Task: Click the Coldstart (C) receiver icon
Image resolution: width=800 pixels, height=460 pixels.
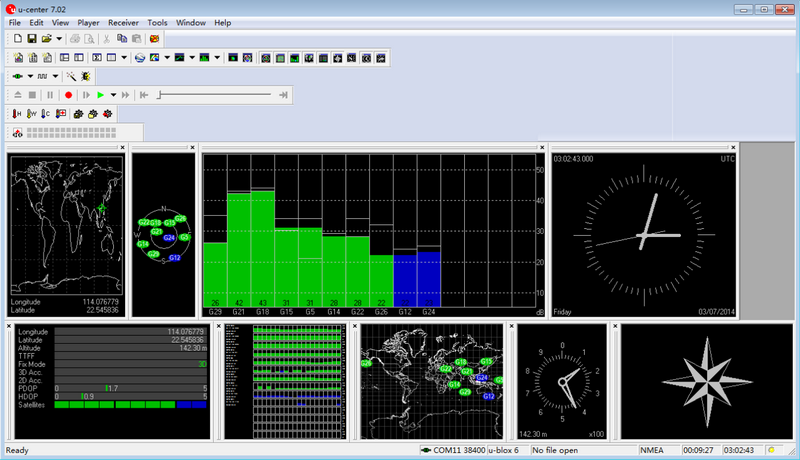Action: pyautogui.click(x=47, y=114)
